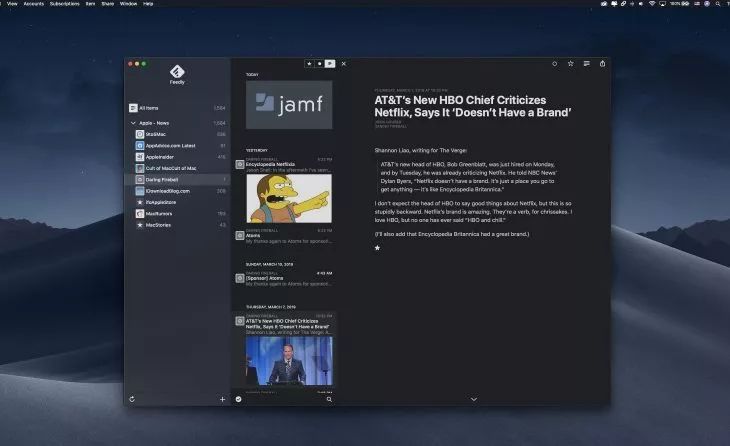Select the AppleInsider feed

point(177,157)
